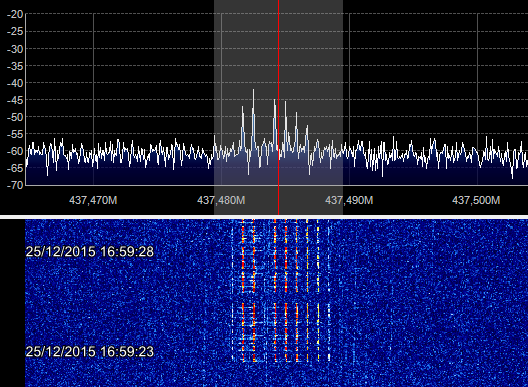Click the gap between the two waterfall bursts
The image size is (528, 387).
280,298
